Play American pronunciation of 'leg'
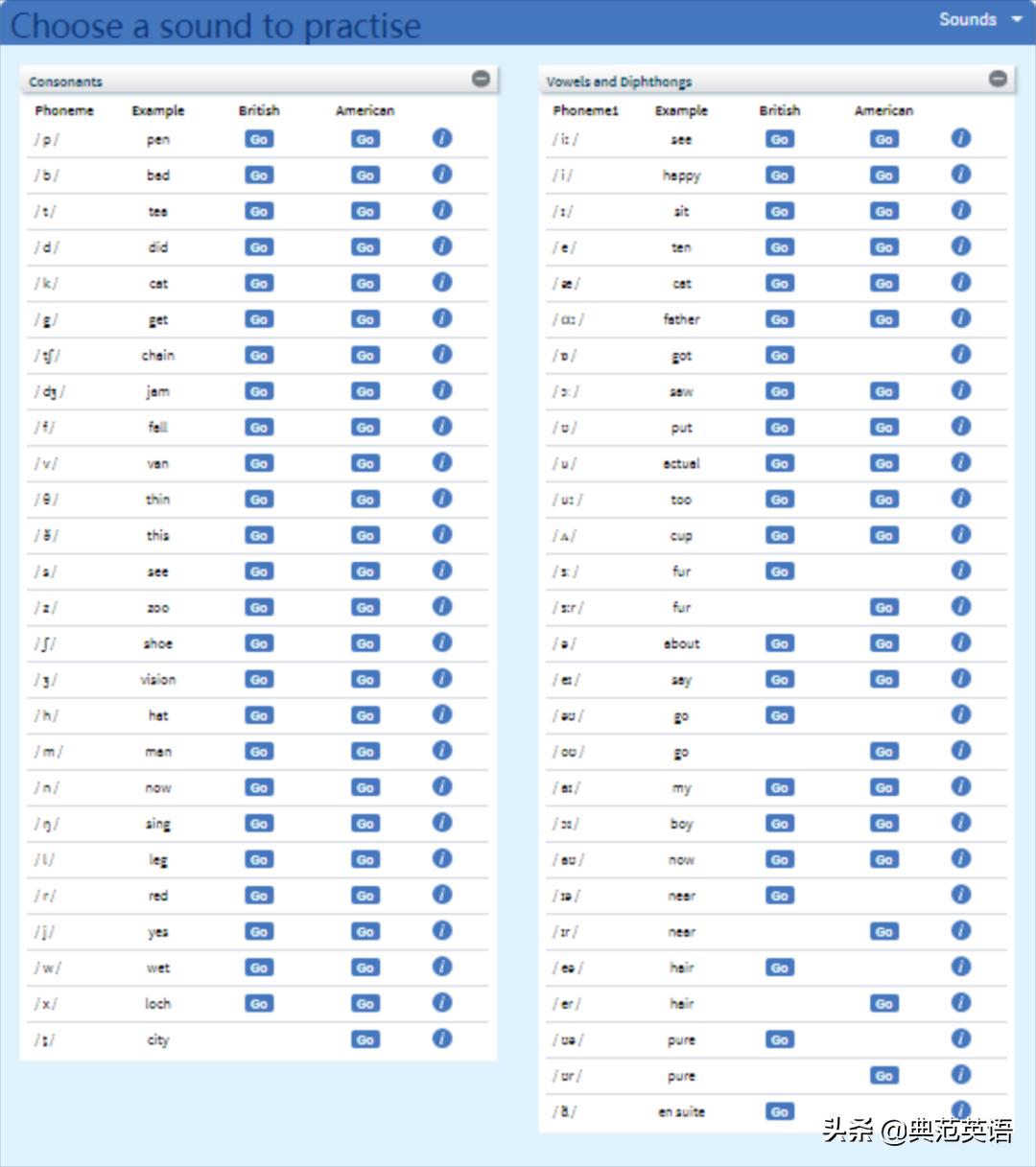The width and height of the screenshot is (1036, 1167). 365,859
